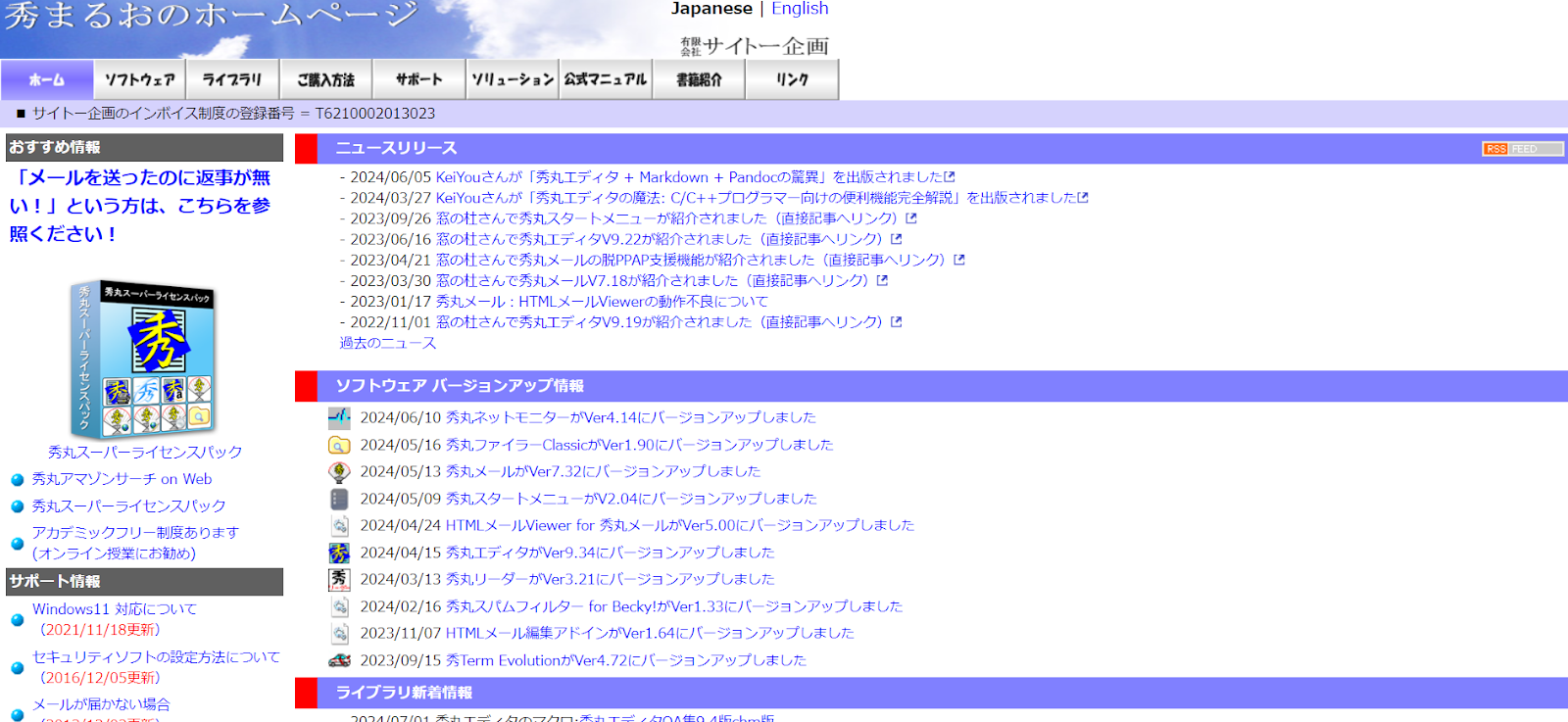
Task: Open アカデミックフリー制度あります link
Action: point(135,543)
